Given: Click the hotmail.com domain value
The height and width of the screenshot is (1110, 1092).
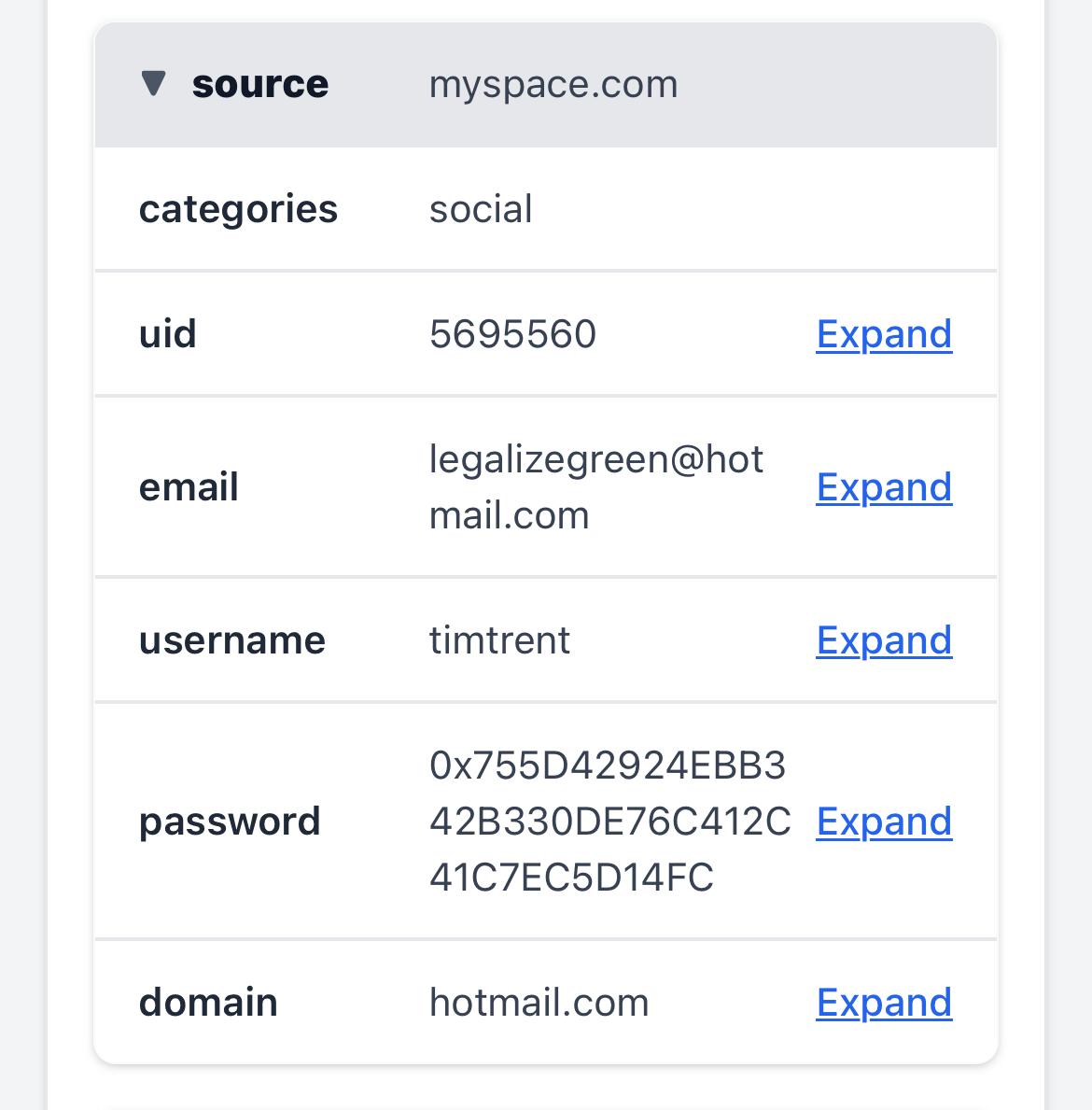Looking at the screenshot, I should [x=539, y=1003].
